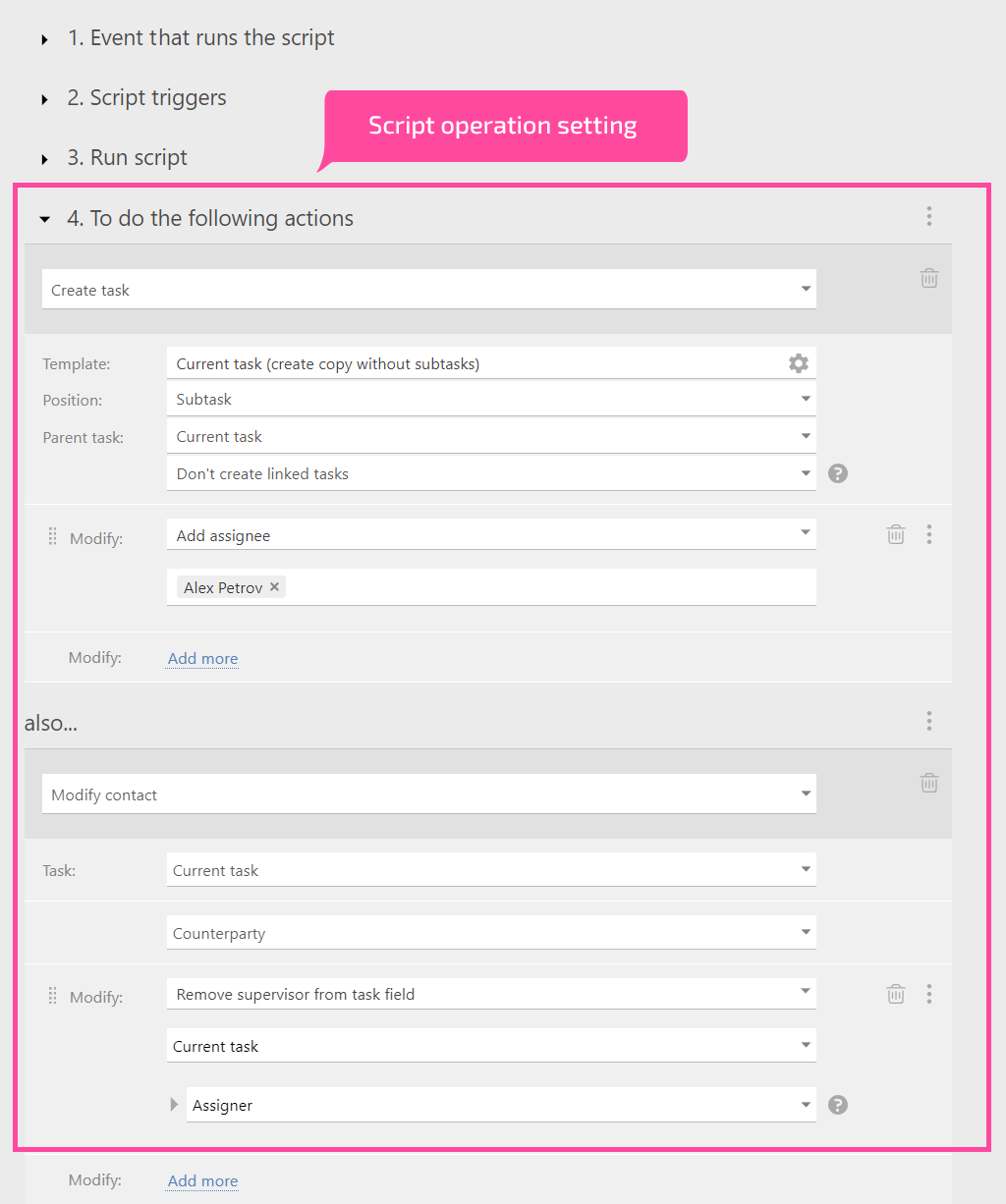Open the Template field gear settings
1006x1204 pixels.
point(799,363)
